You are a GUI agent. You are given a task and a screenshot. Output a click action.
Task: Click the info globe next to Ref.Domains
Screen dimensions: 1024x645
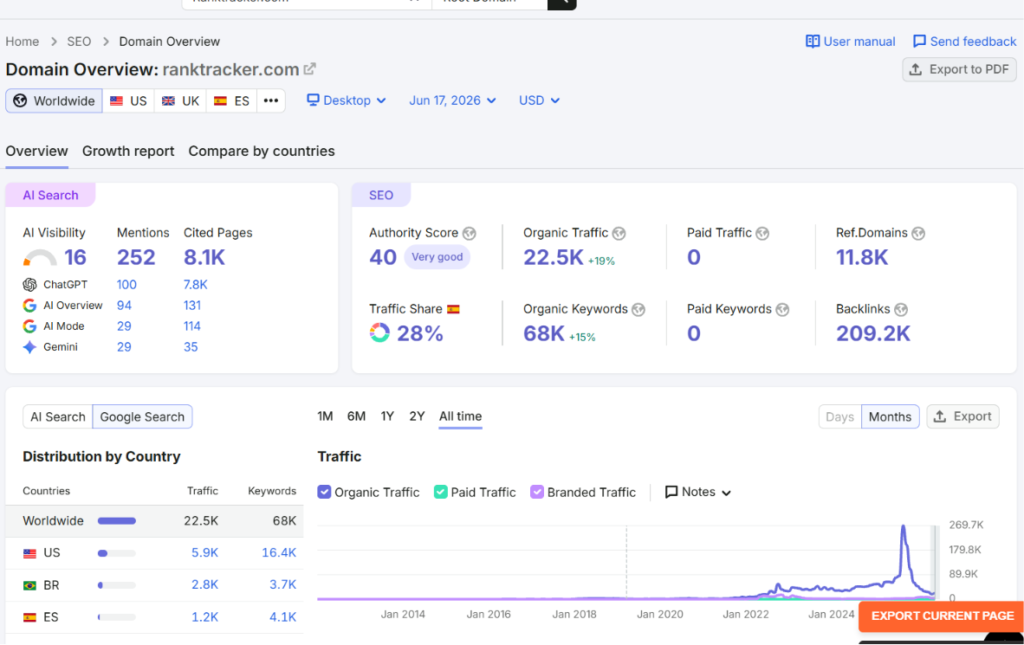click(x=918, y=233)
